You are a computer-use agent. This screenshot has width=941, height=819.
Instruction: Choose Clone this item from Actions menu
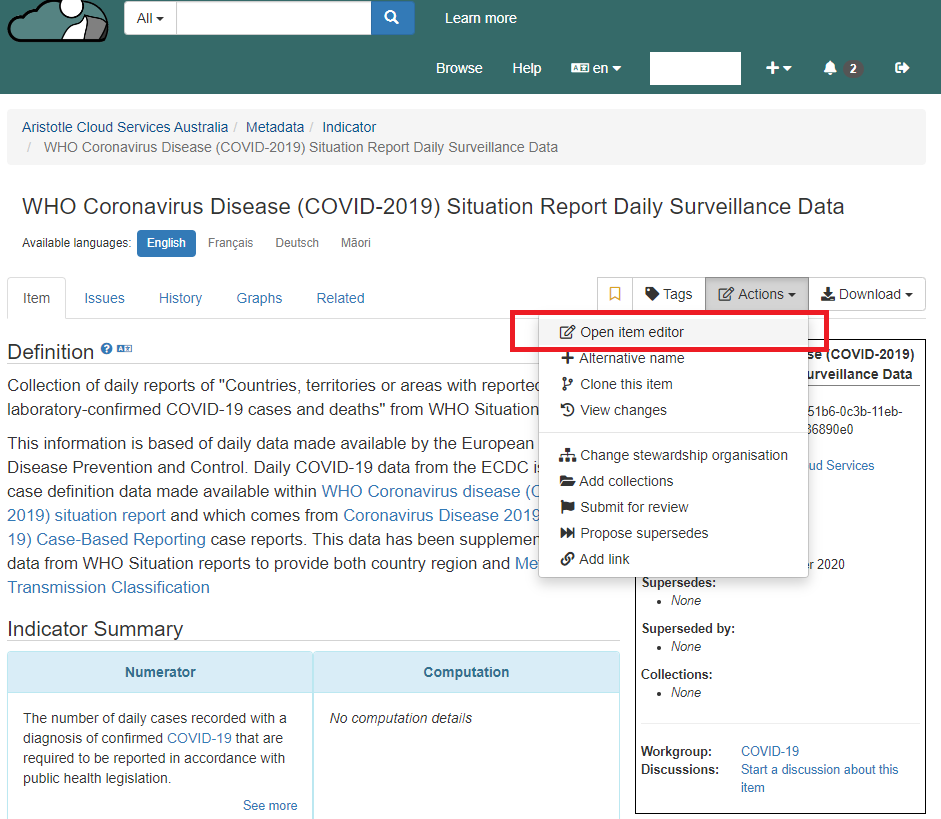625,384
